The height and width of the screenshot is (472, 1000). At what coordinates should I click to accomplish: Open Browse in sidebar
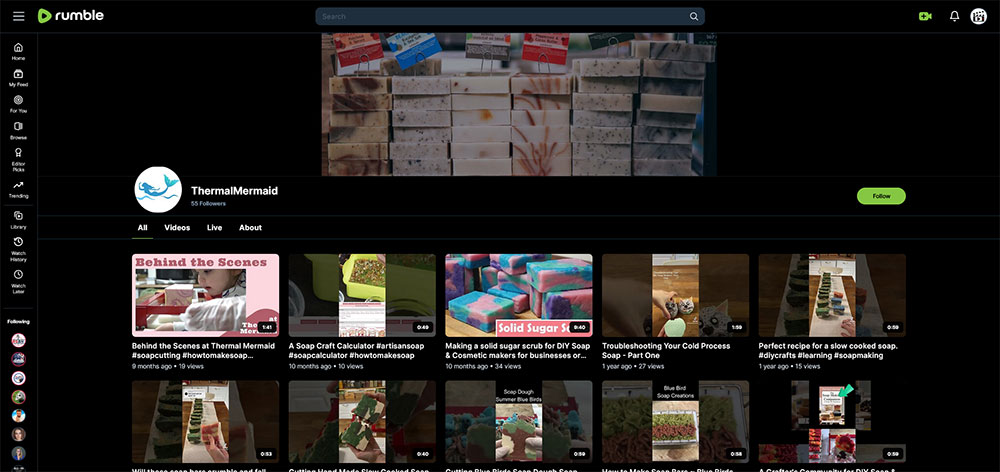(x=18, y=131)
